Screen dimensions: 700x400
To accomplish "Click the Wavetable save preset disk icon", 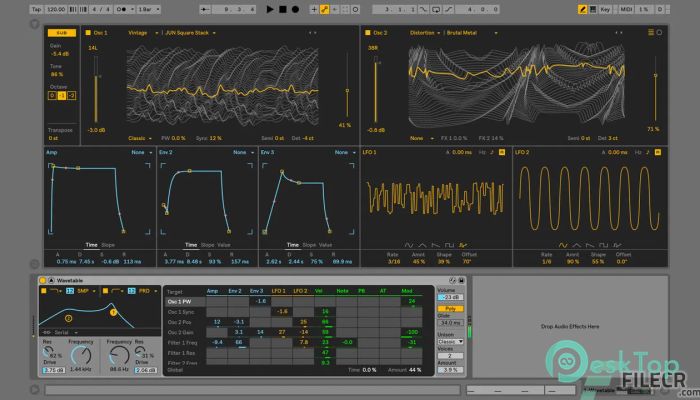I will 461,280.
